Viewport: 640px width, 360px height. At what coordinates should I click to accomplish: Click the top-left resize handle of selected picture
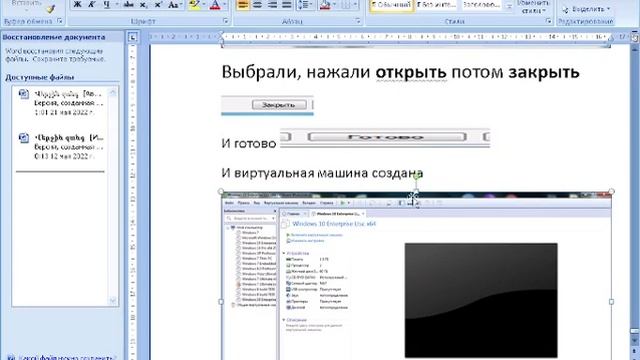221,191
